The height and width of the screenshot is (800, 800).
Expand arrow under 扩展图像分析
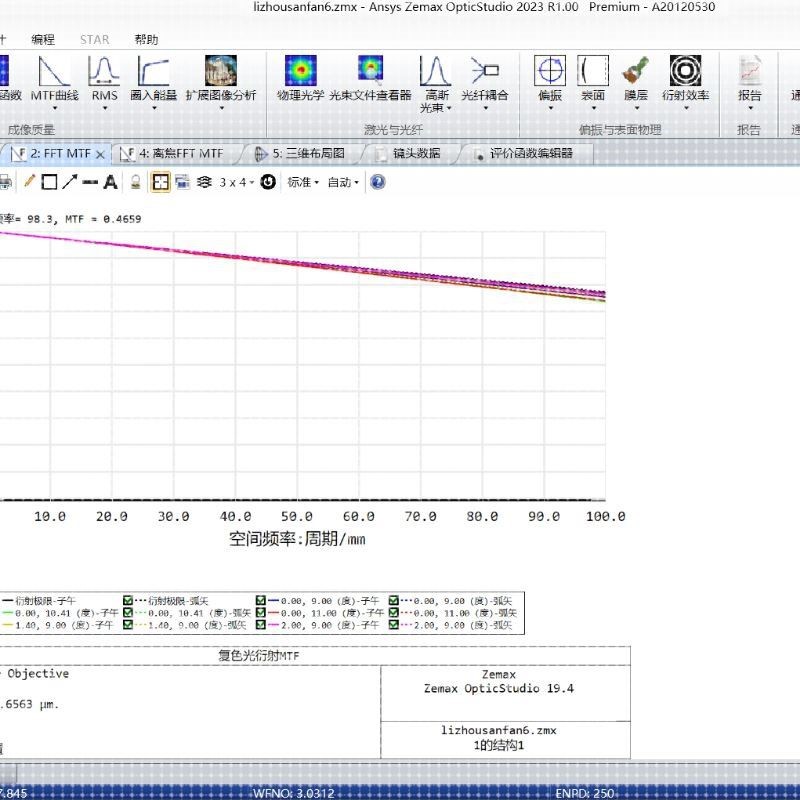pos(221,108)
